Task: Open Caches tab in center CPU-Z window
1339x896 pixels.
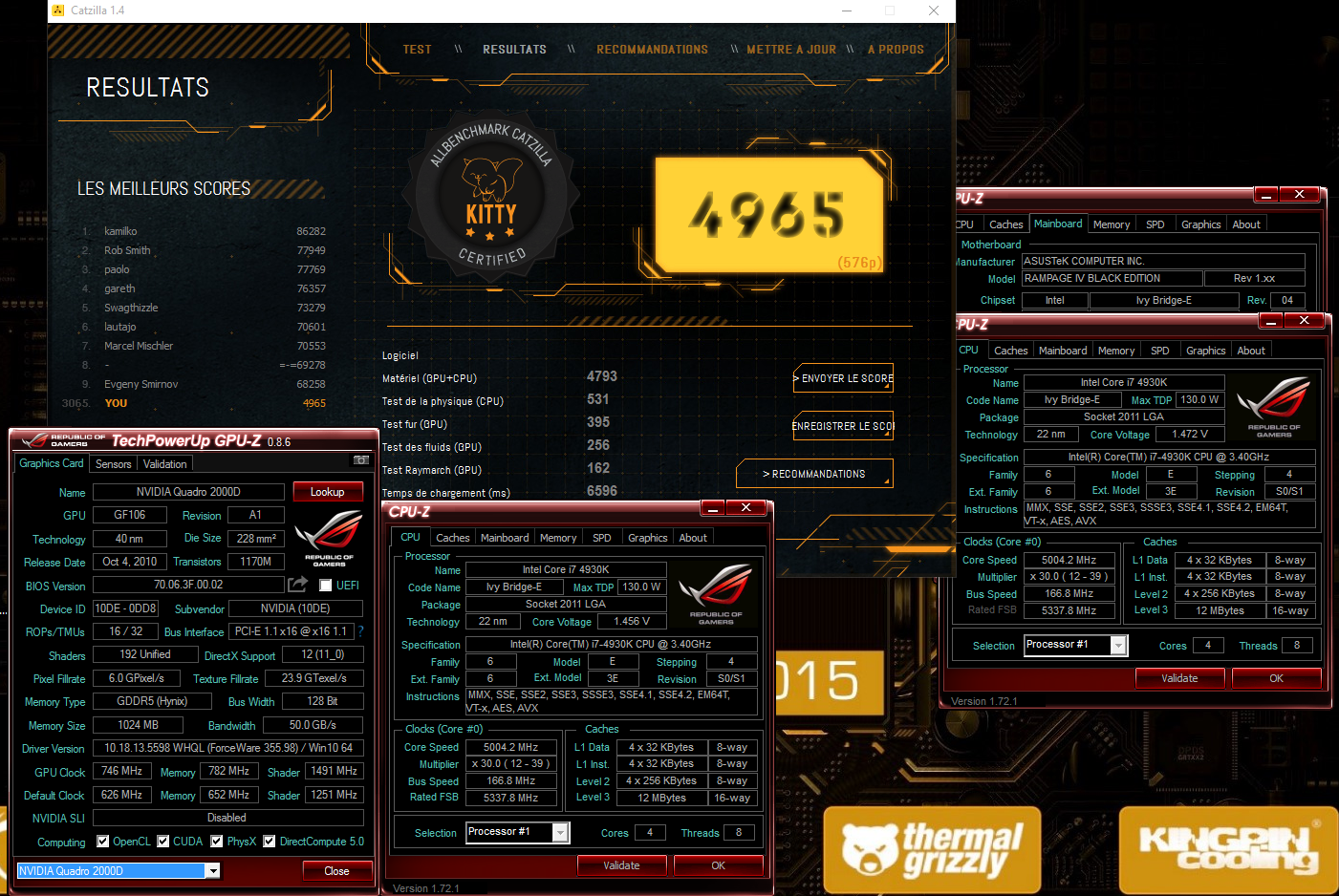Action: [x=453, y=538]
